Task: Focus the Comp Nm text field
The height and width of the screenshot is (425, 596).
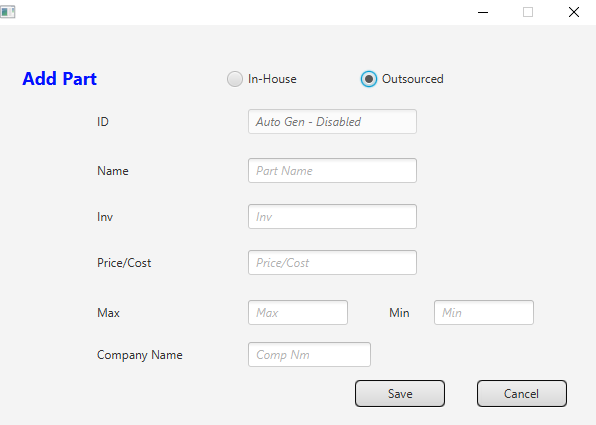Action: click(309, 355)
